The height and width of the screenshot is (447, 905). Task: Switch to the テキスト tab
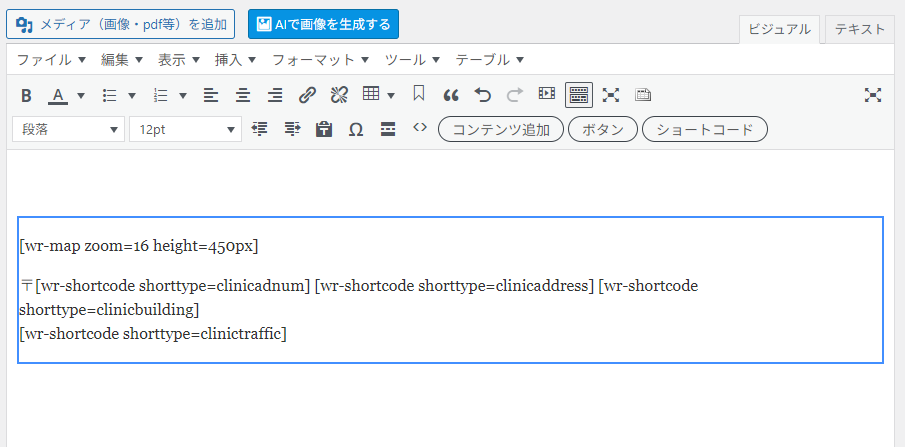(859, 29)
